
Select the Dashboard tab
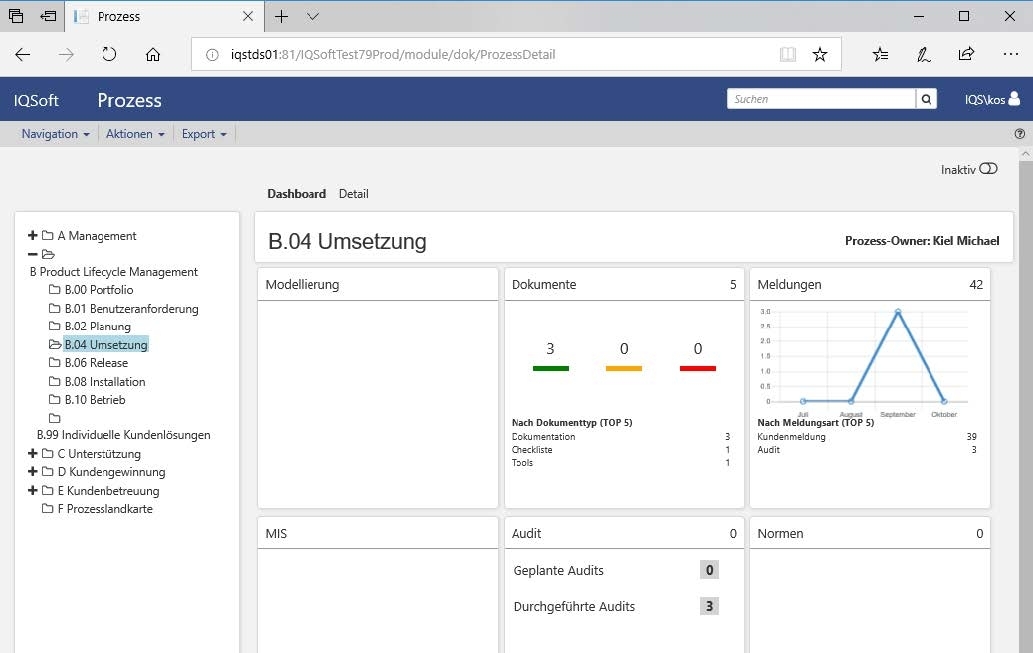click(x=296, y=194)
